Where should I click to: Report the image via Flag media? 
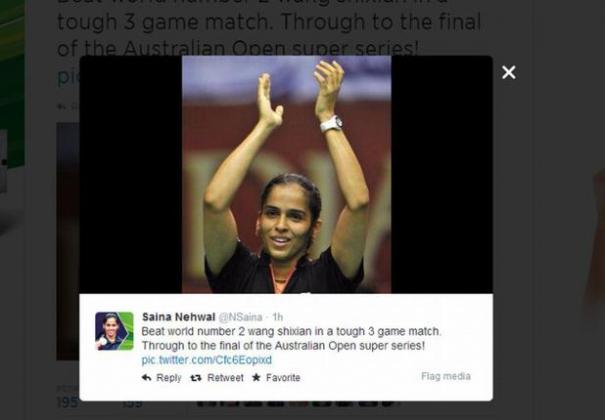[x=446, y=376]
